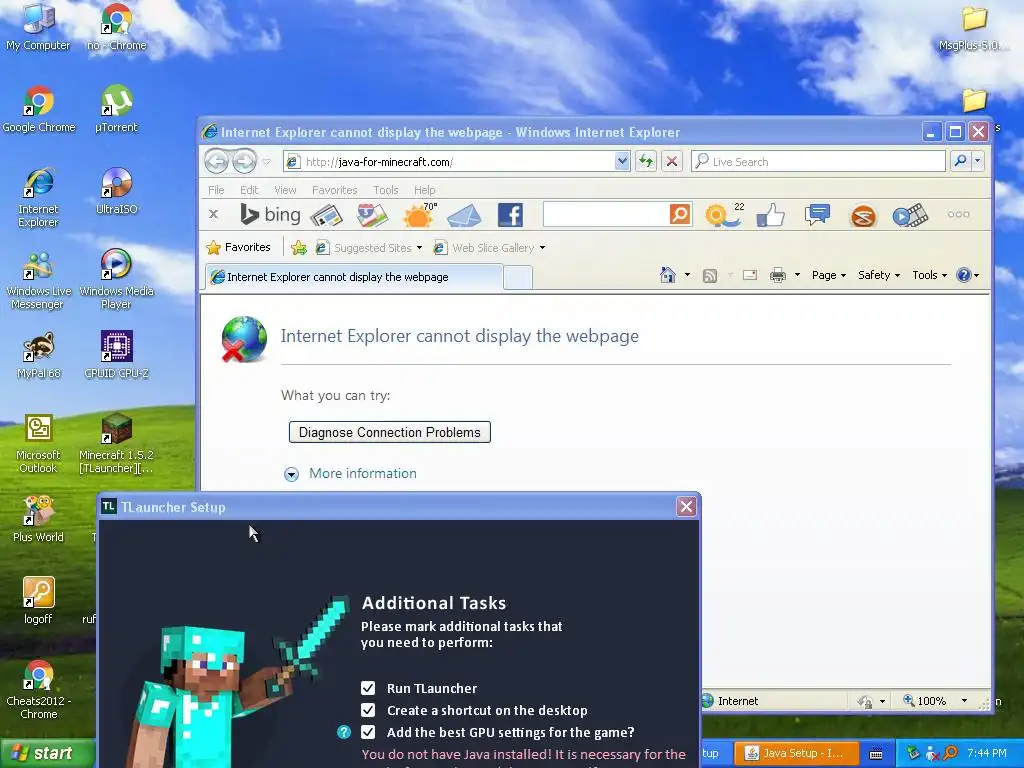This screenshot has width=1024, height=768.
Task: Click the thumbs-up like icon in Bing bar
Action: point(771,215)
